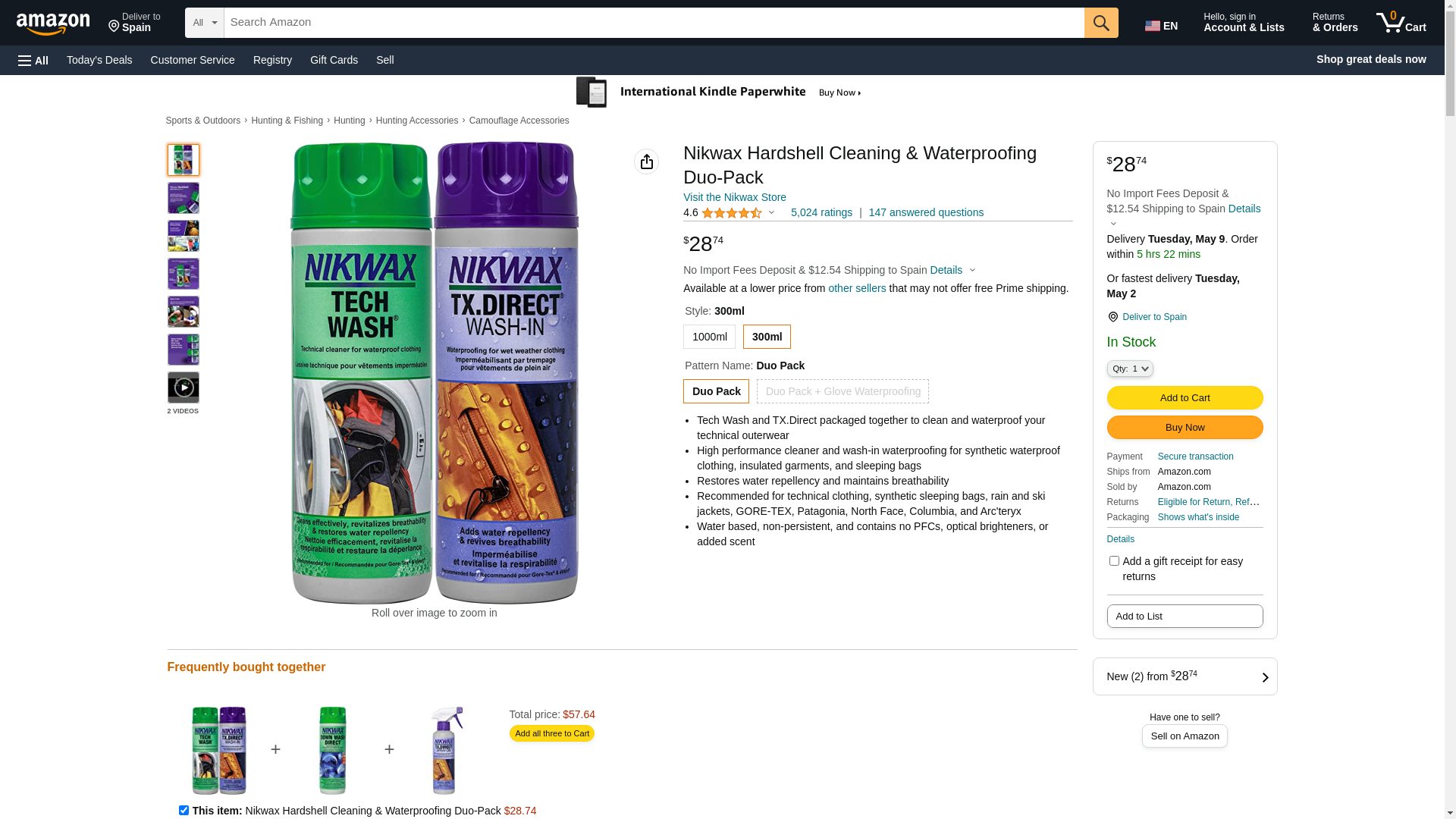
Task: Select the Duo Pack + Glove Waterproofing option
Action: click(x=843, y=391)
